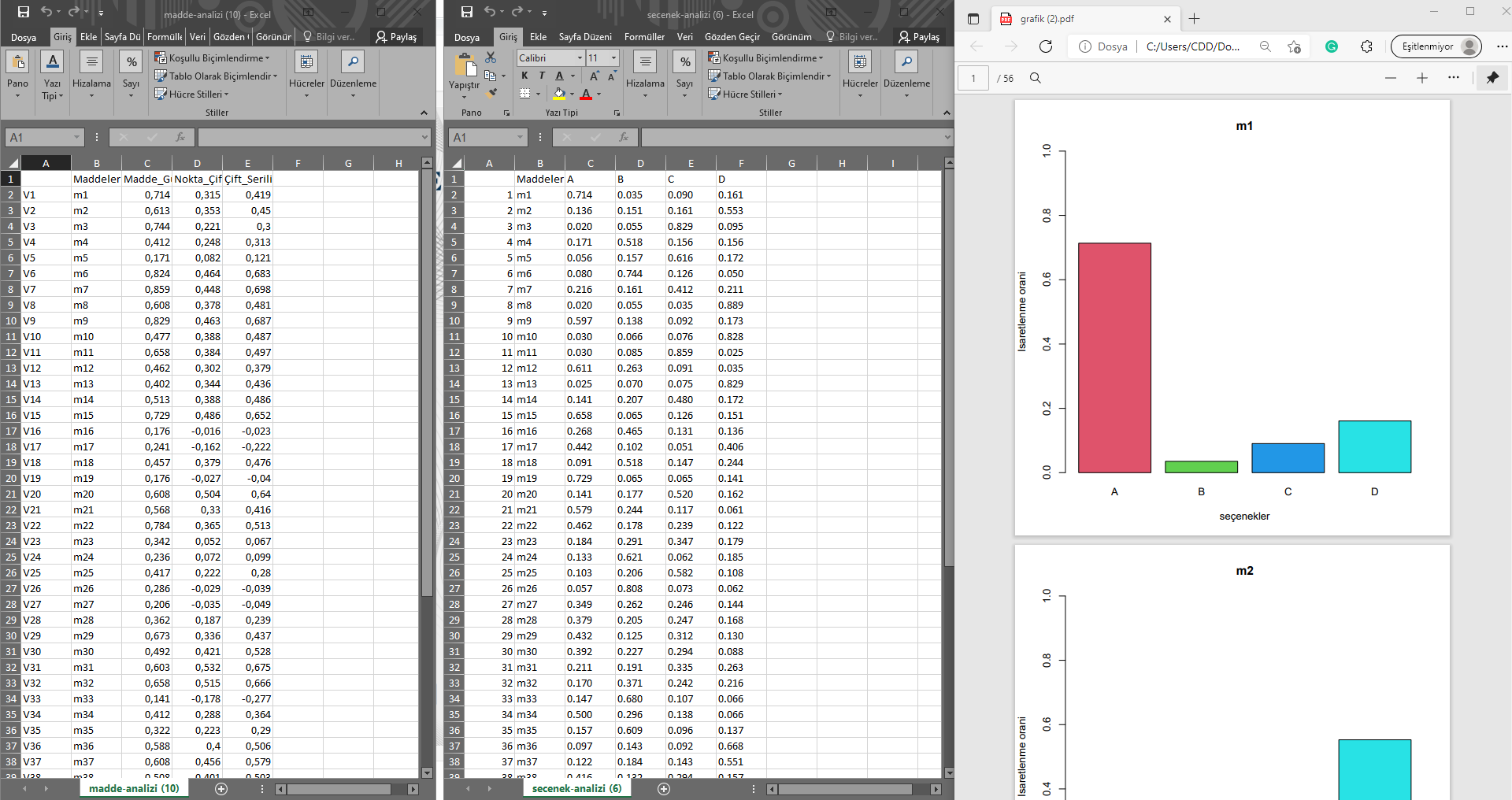Image resolution: width=1512 pixels, height=800 pixels.
Task: Click Eşitlenmiyor profile button in Edge
Action: (x=1436, y=46)
